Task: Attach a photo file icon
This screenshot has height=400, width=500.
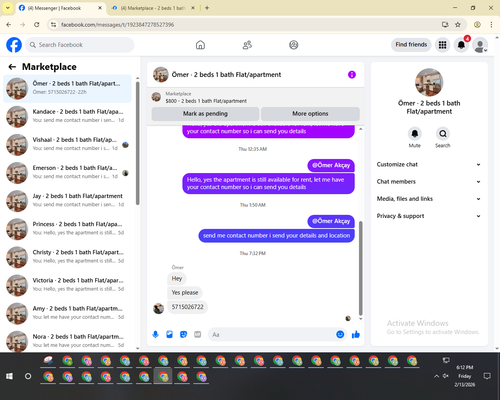Action: (169, 334)
